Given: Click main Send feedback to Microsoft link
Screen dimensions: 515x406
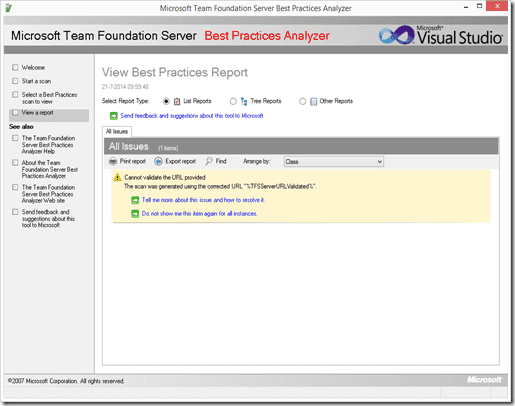Looking at the screenshot, I should 192,116.
